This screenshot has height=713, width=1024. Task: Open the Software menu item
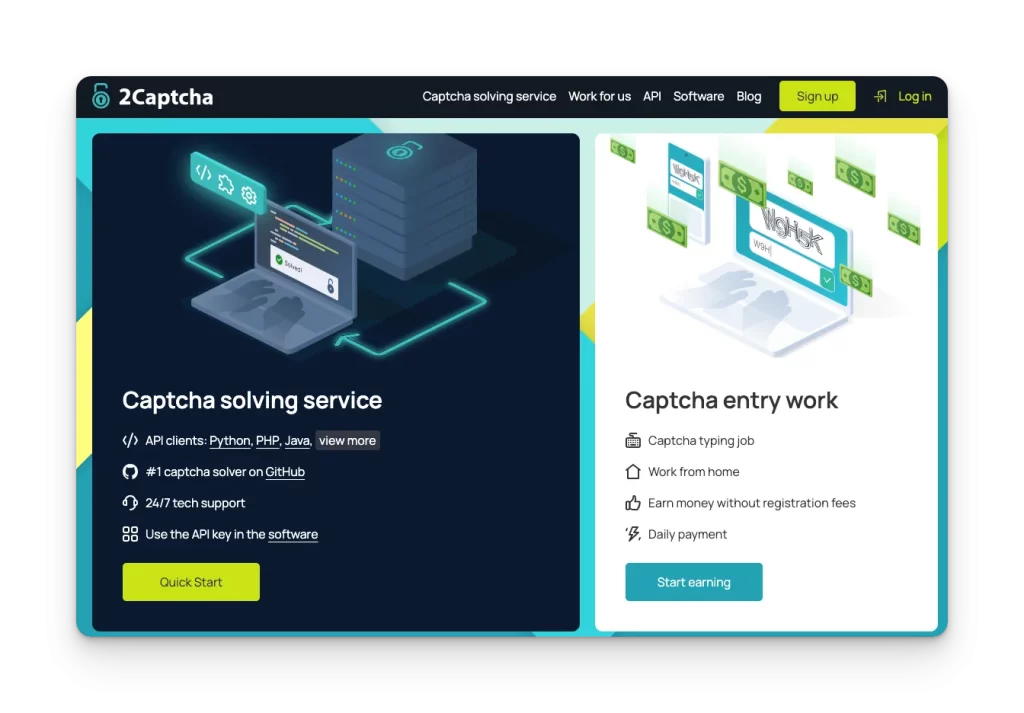point(698,97)
